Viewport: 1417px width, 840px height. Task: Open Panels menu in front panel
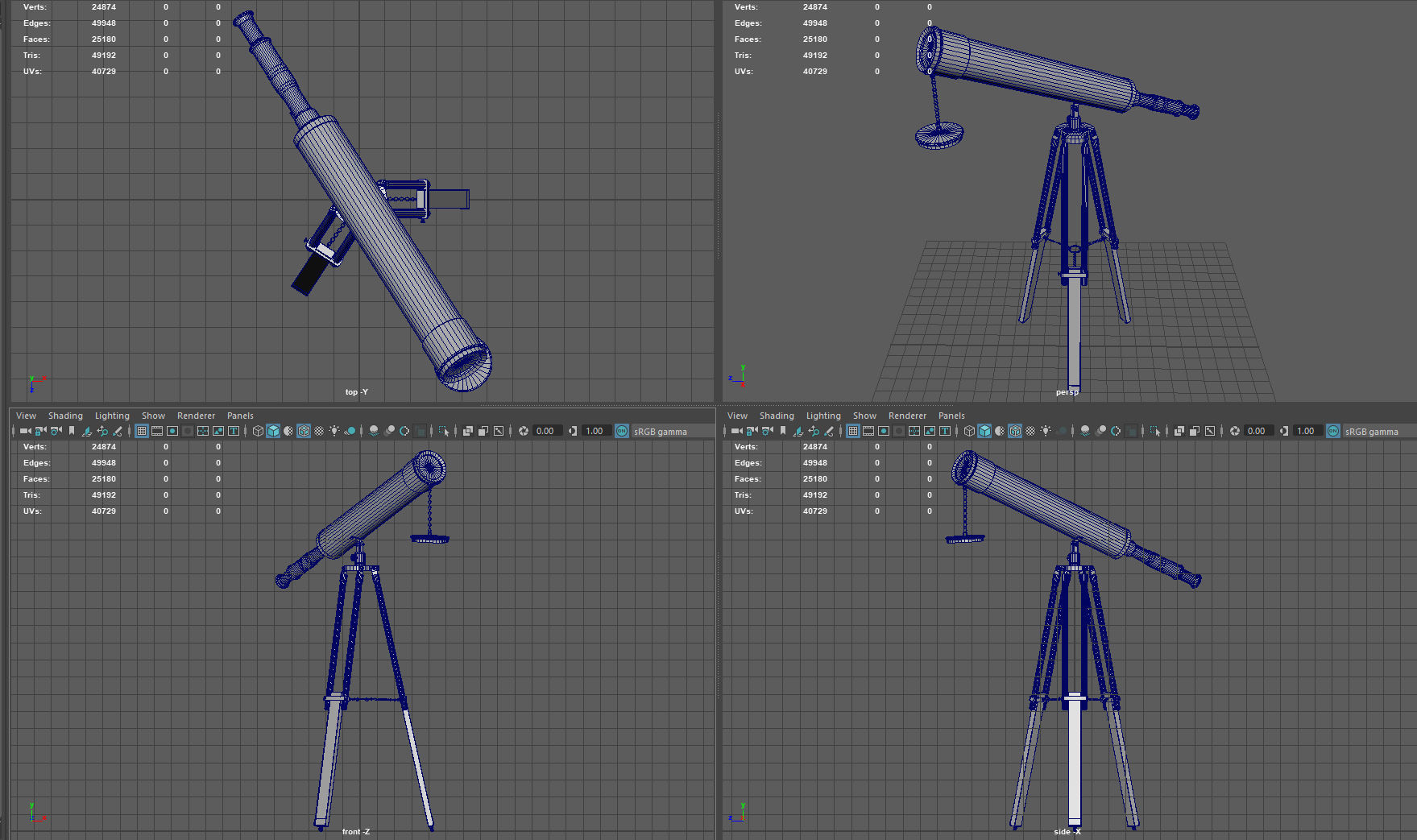pos(240,416)
